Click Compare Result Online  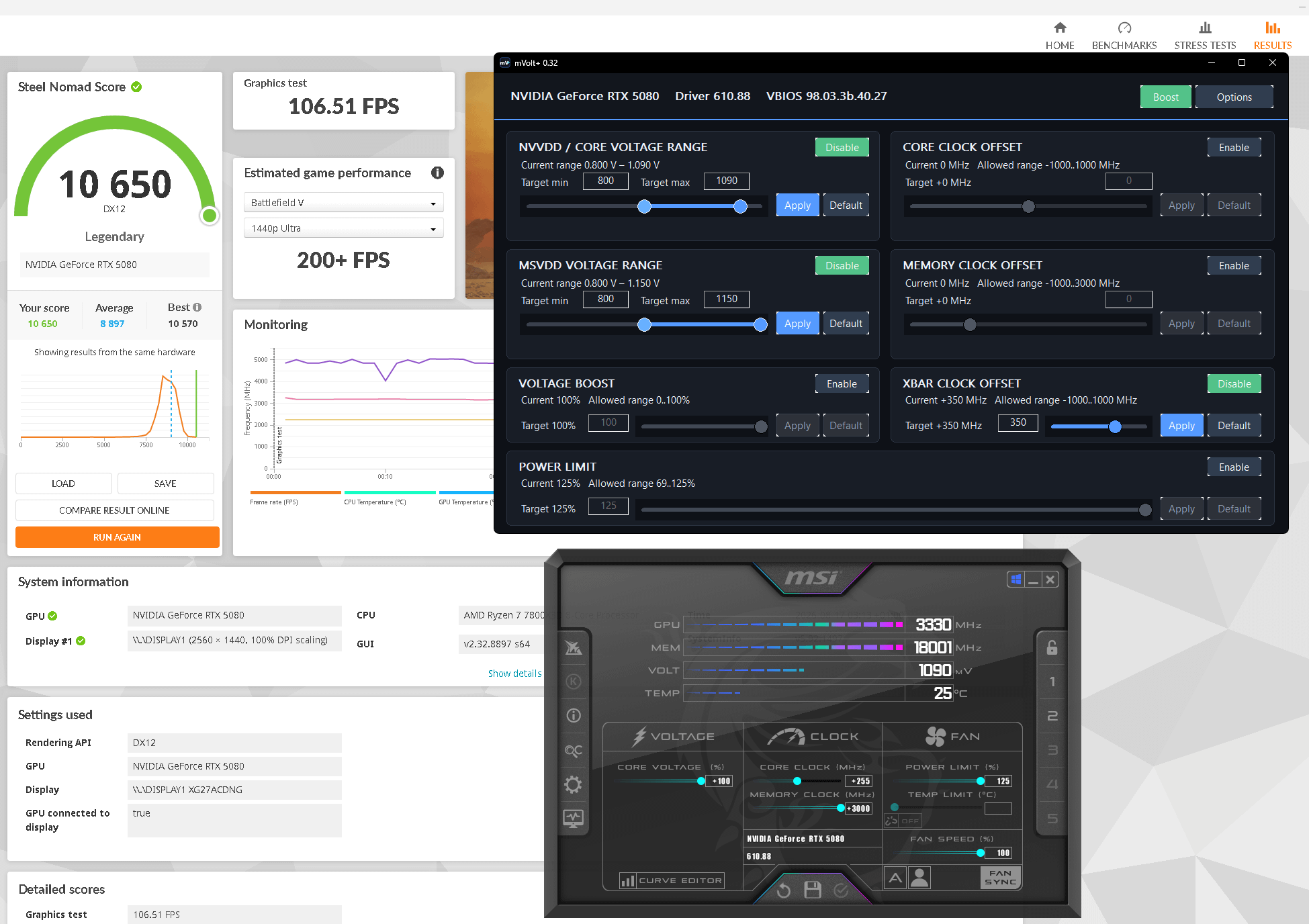click(114, 510)
